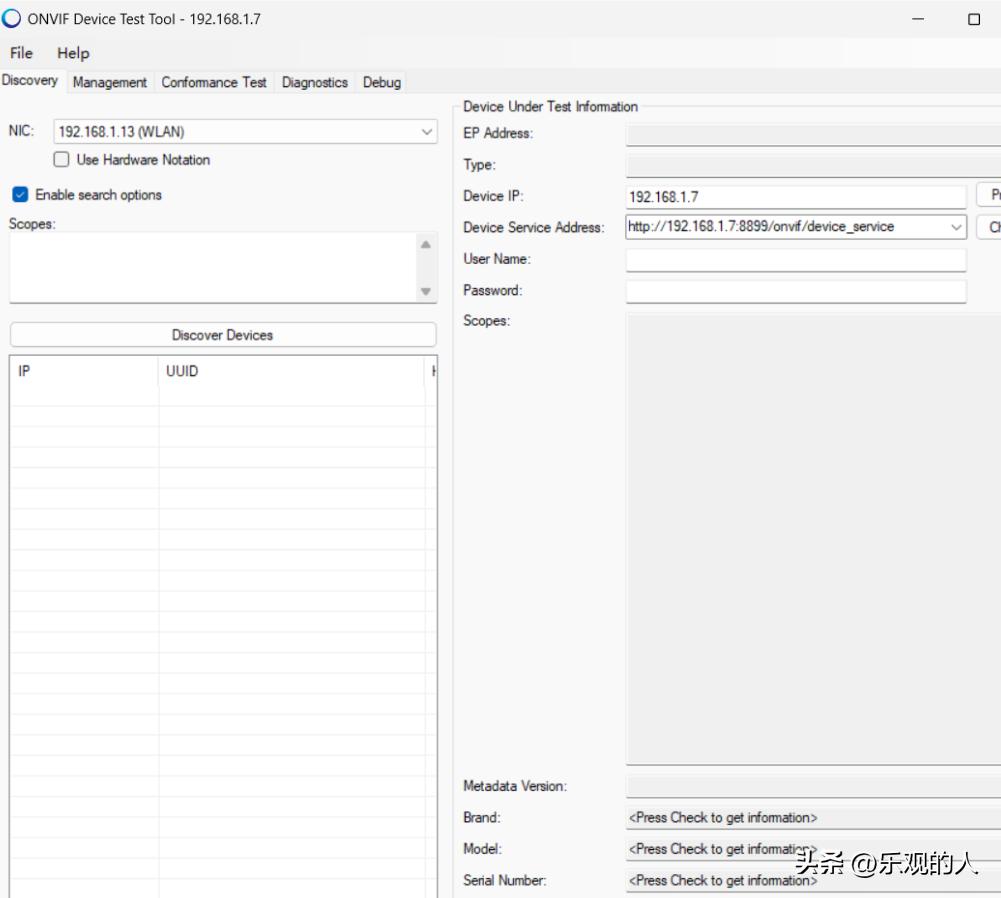Sort device list by UUID column header
Screen dimensions: 1001x898
(290, 371)
